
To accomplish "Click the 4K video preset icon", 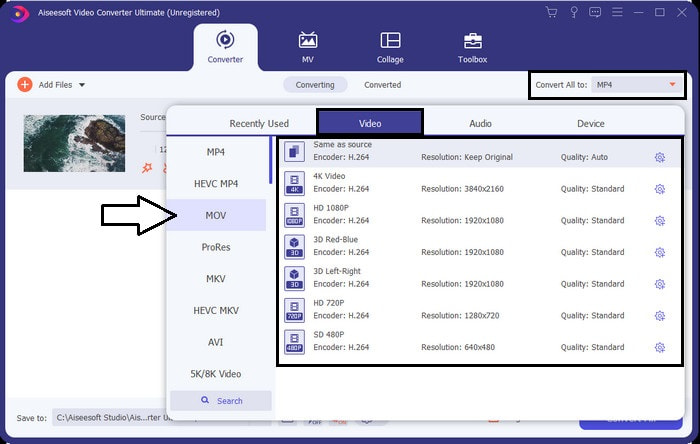I will pos(294,183).
